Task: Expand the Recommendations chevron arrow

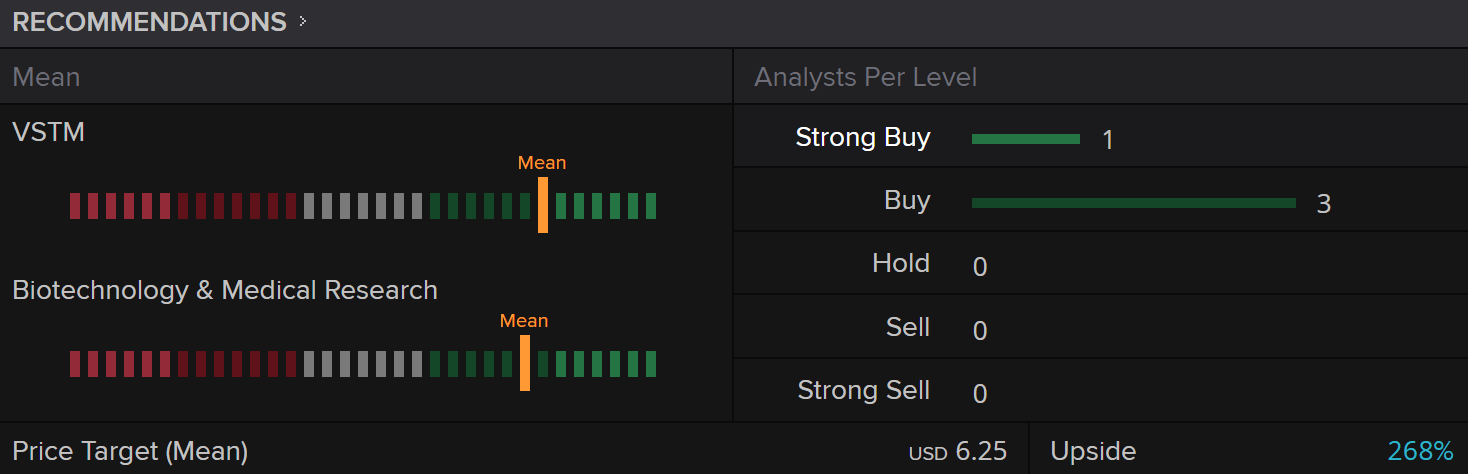Action: (x=302, y=22)
